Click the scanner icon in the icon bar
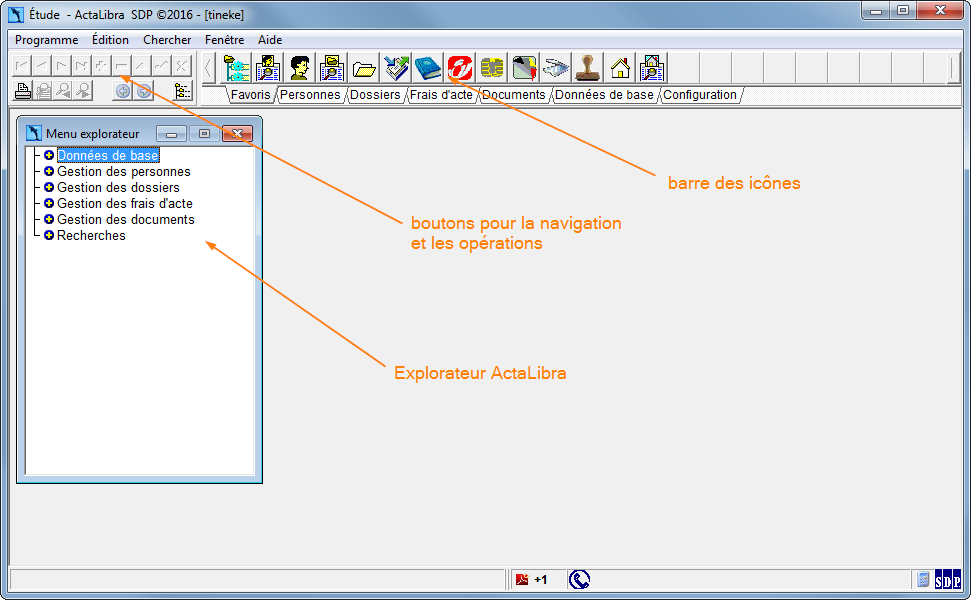The width and height of the screenshot is (971, 600). click(x=556, y=68)
